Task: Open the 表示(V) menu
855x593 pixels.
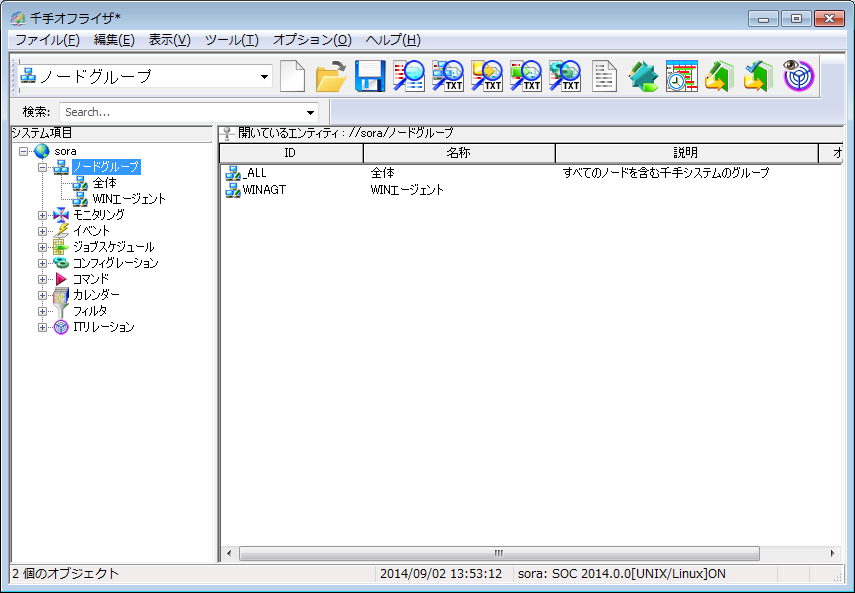Action: coord(170,40)
